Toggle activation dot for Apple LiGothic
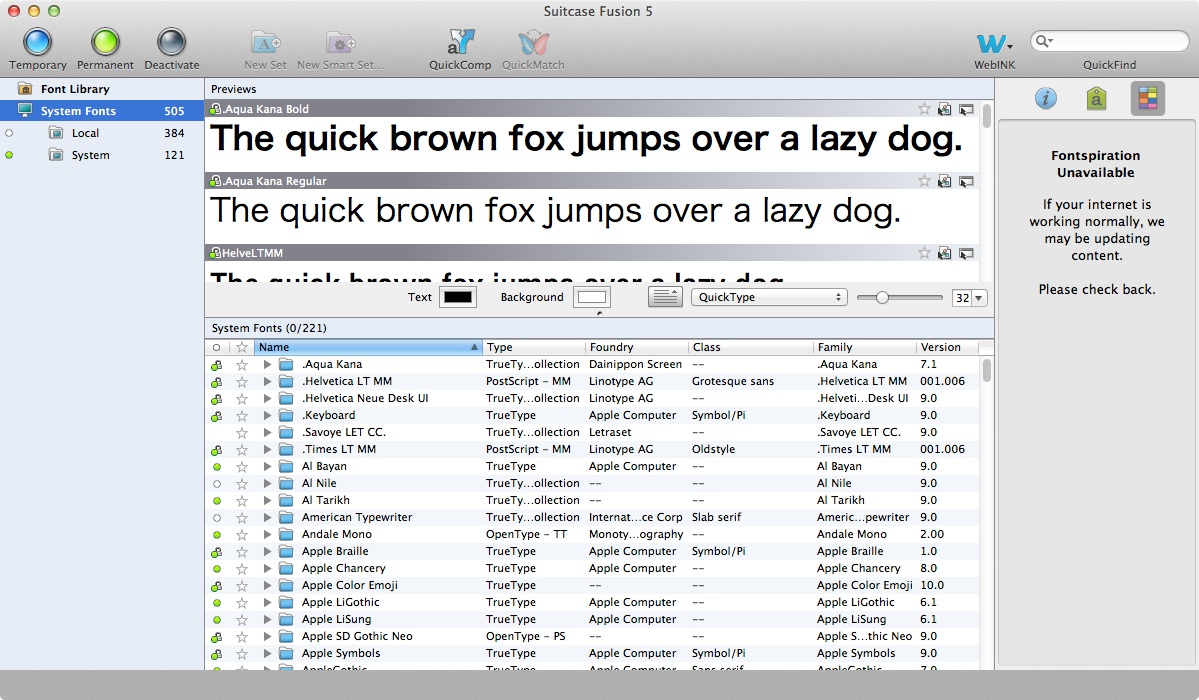Viewport: 1199px width, 700px height. (217, 603)
